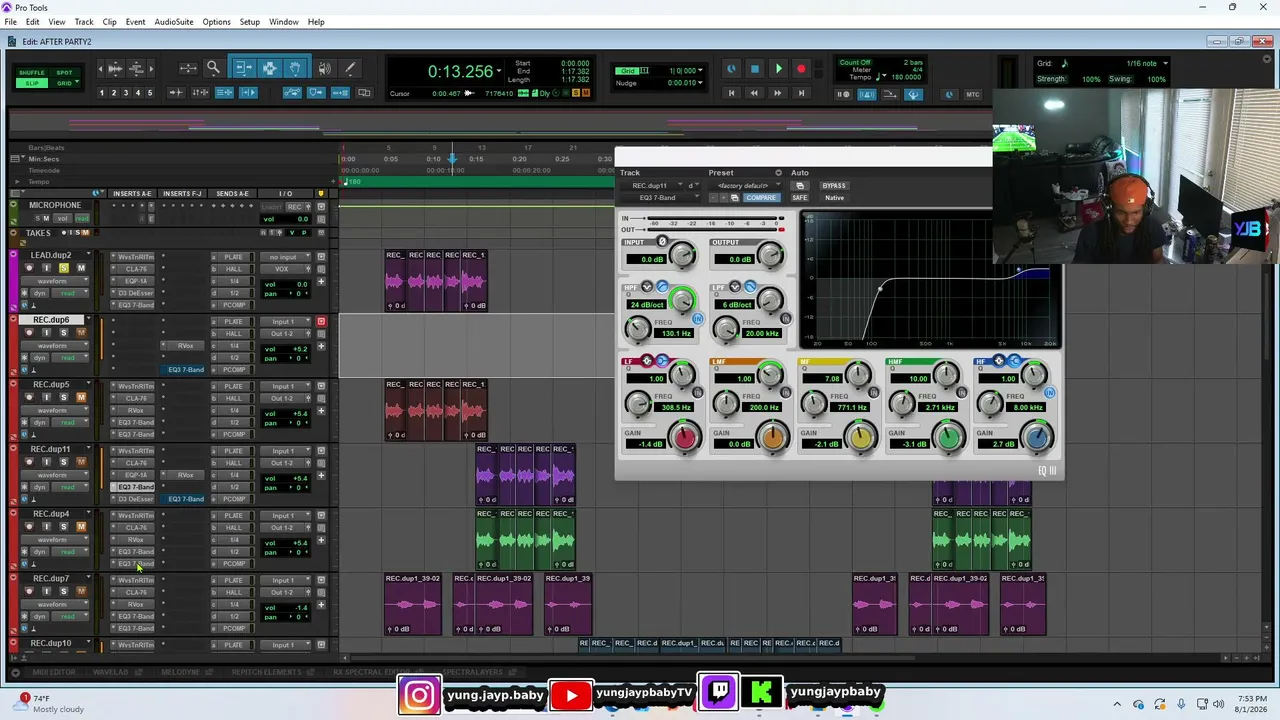Return to session start
1280x720 pixels.
click(x=731, y=93)
